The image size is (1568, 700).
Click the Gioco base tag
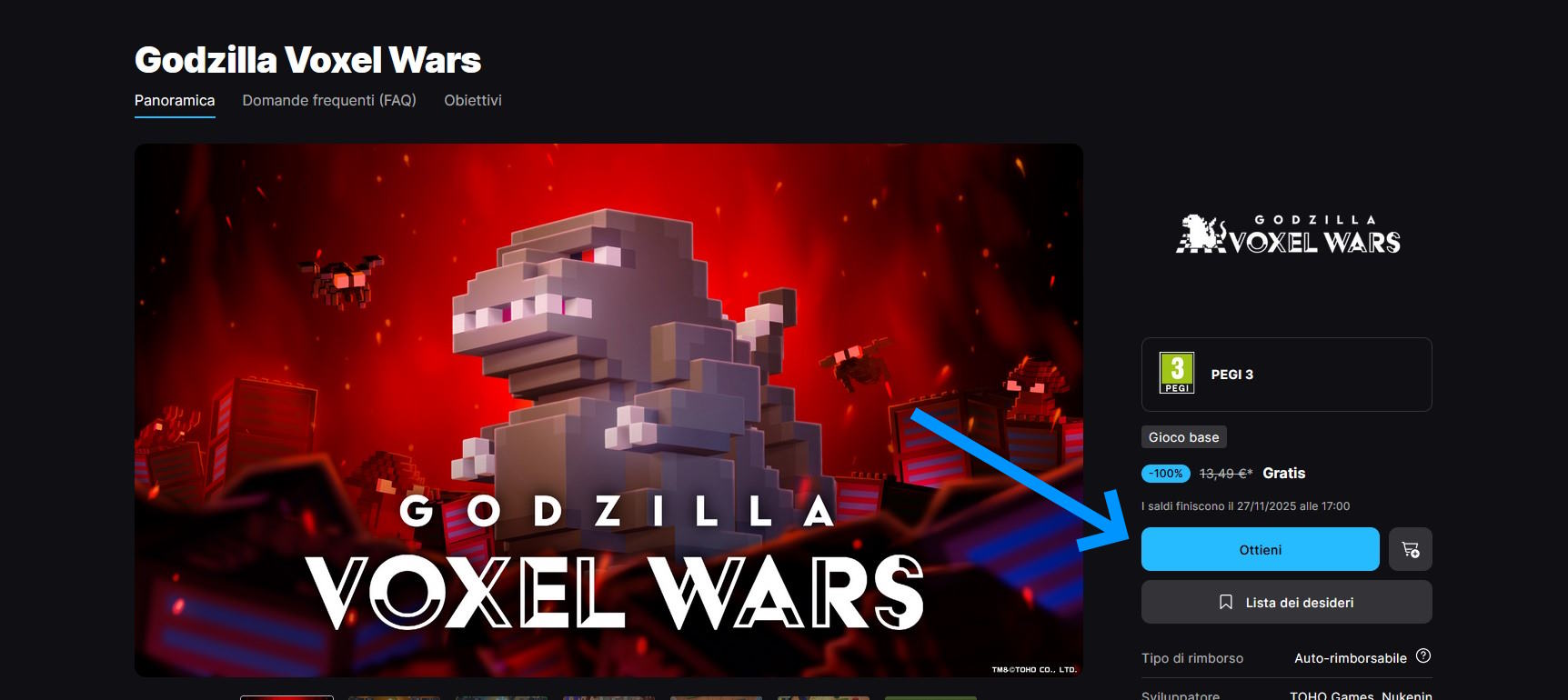coord(1184,437)
